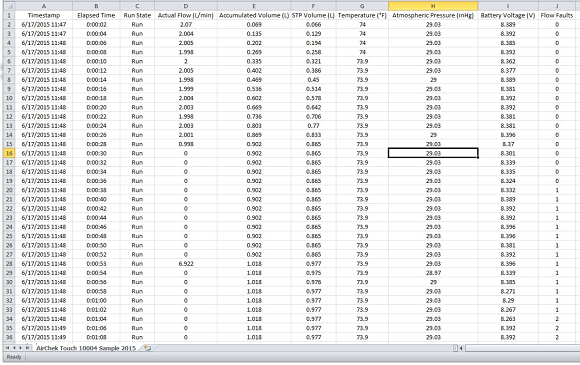This screenshot has height=365, width=580.
Task: Select actual flow cell showing 2.07
Action: (x=186, y=24)
